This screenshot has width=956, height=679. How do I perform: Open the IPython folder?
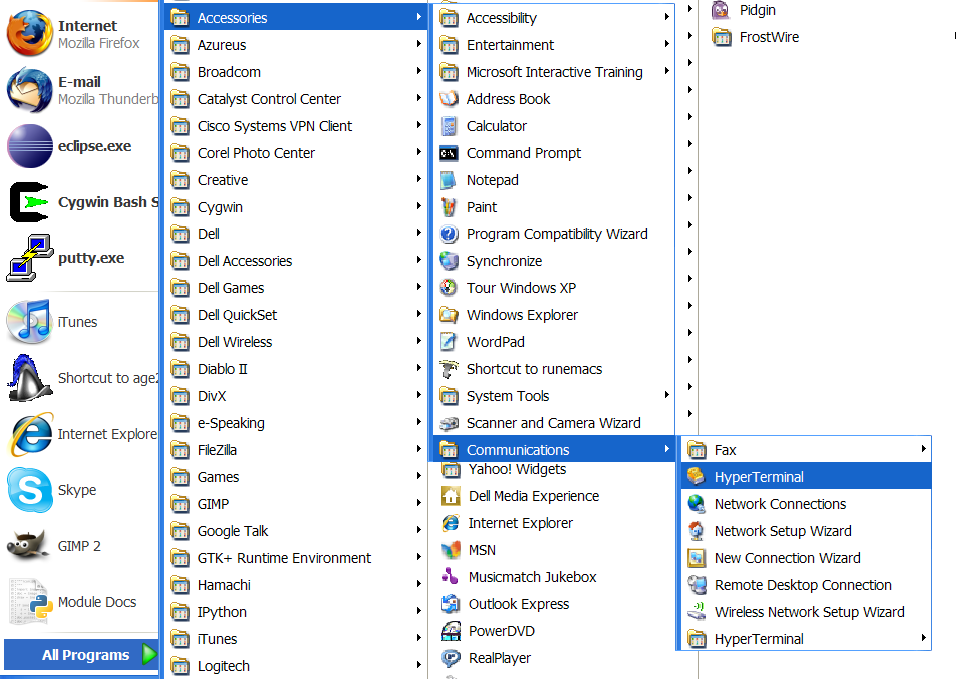click(x=296, y=612)
